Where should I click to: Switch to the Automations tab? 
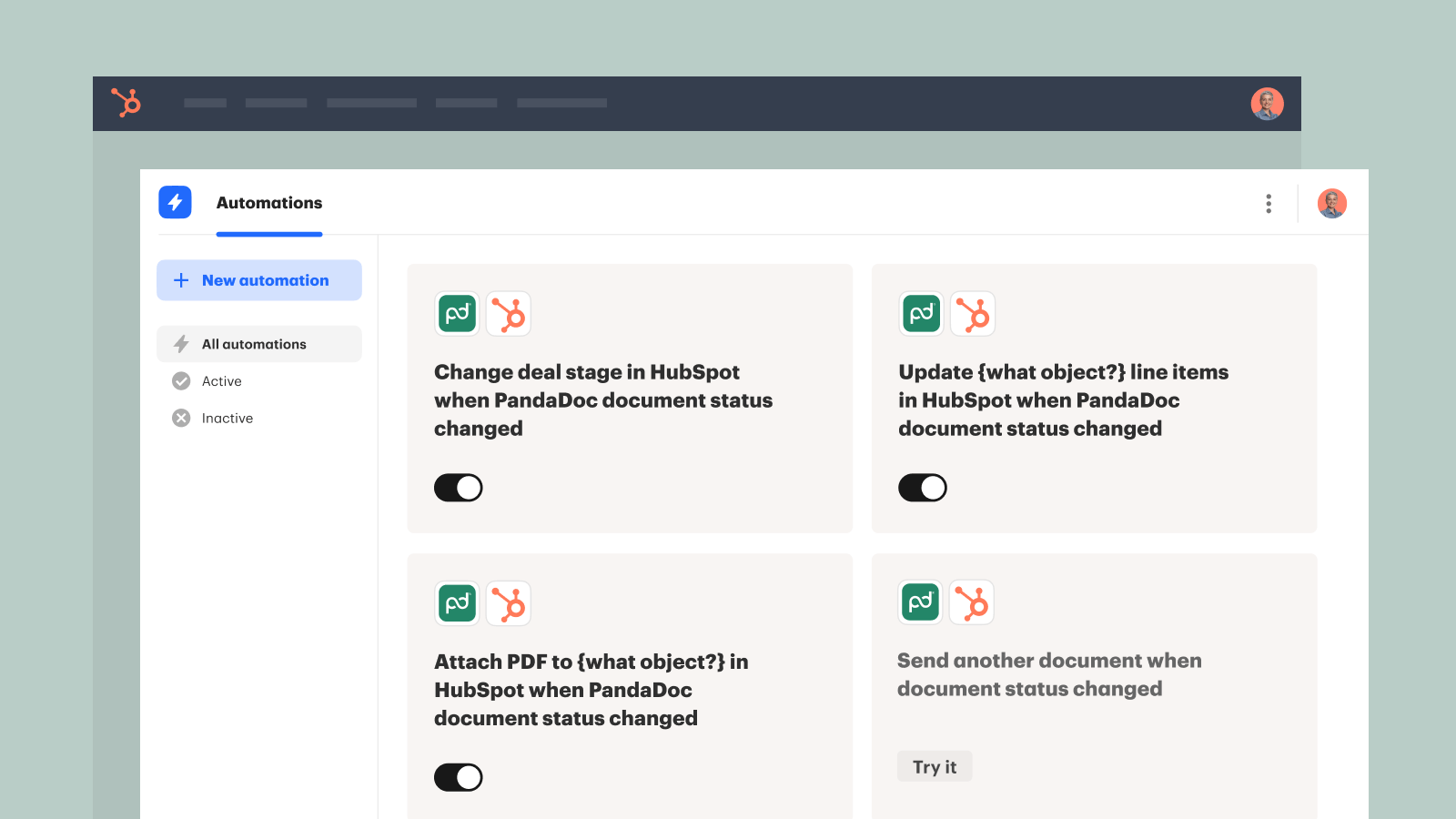pyautogui.click(x=269, y=203)
